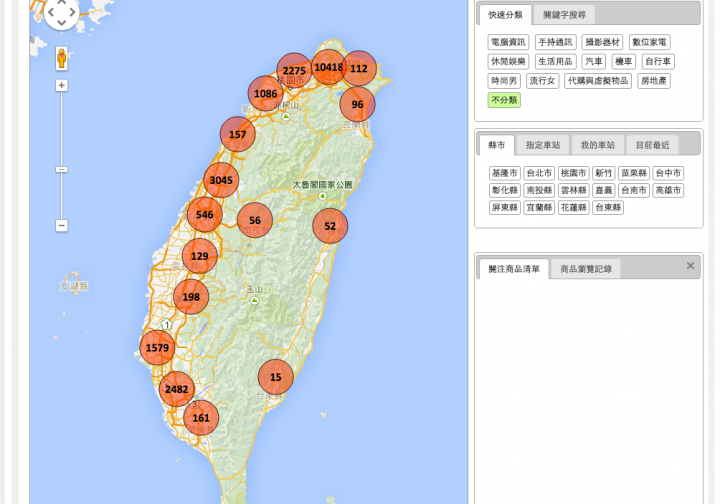
Task: Open the 商品瀏覽記錄 tab
Action: [x=586, y=269]
